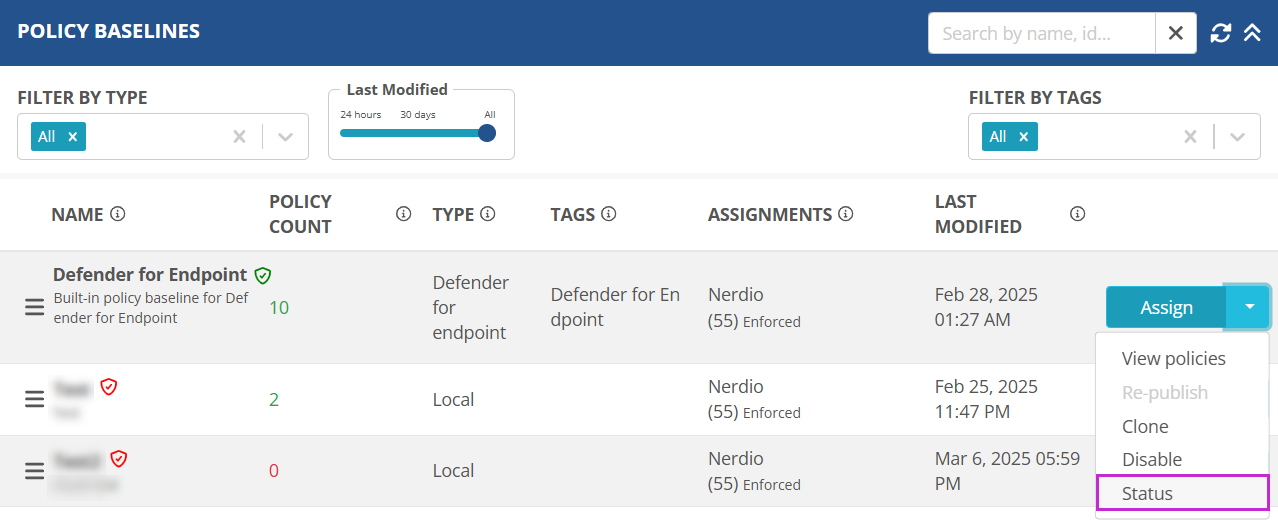Click the info icon next to Assignments

(x=845, y=214)
